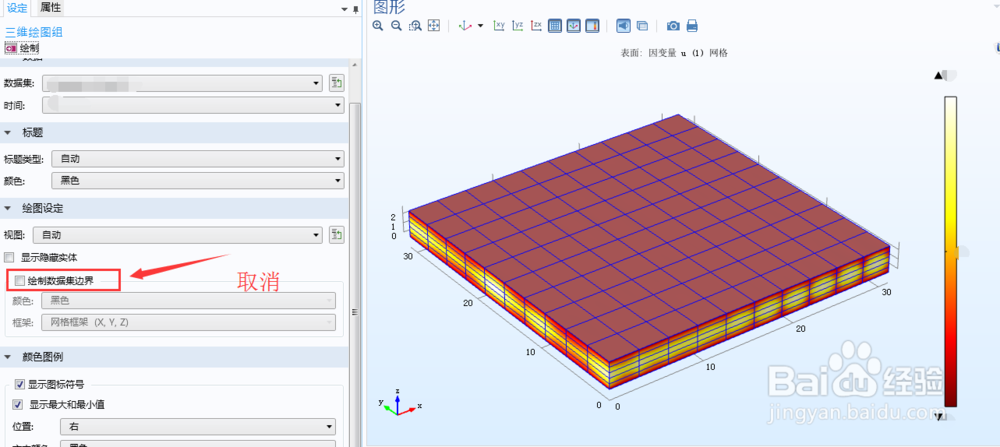This screenshot has height=447, width=1000.
Task: Toggle the grid display button
Action: point(555,26)
